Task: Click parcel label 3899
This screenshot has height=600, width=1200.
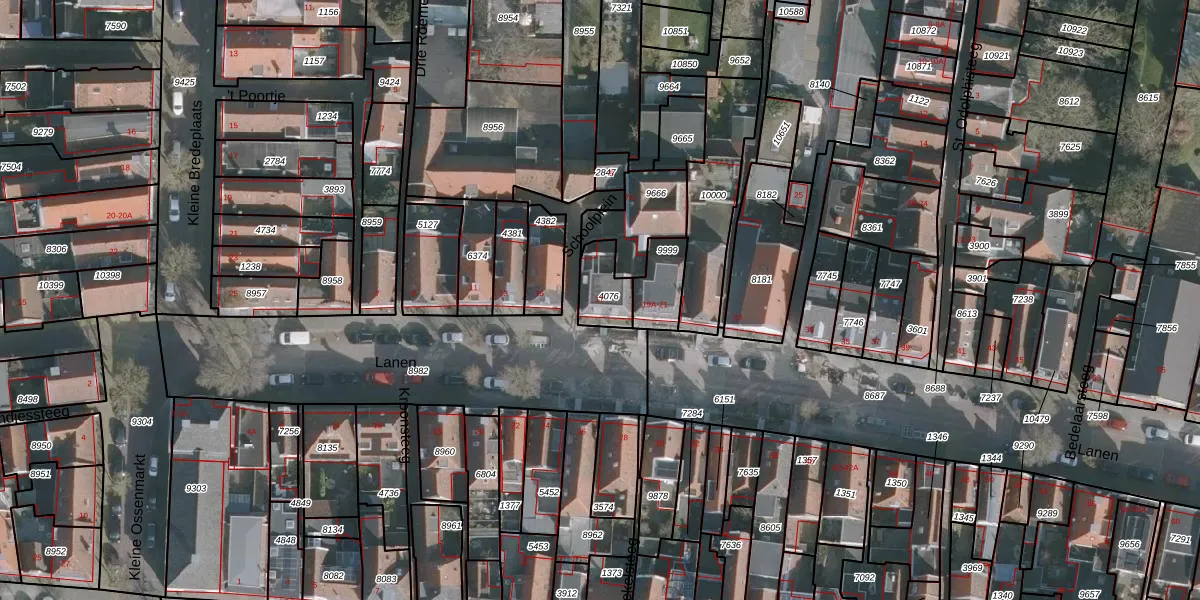Action: pos(1058,215)
